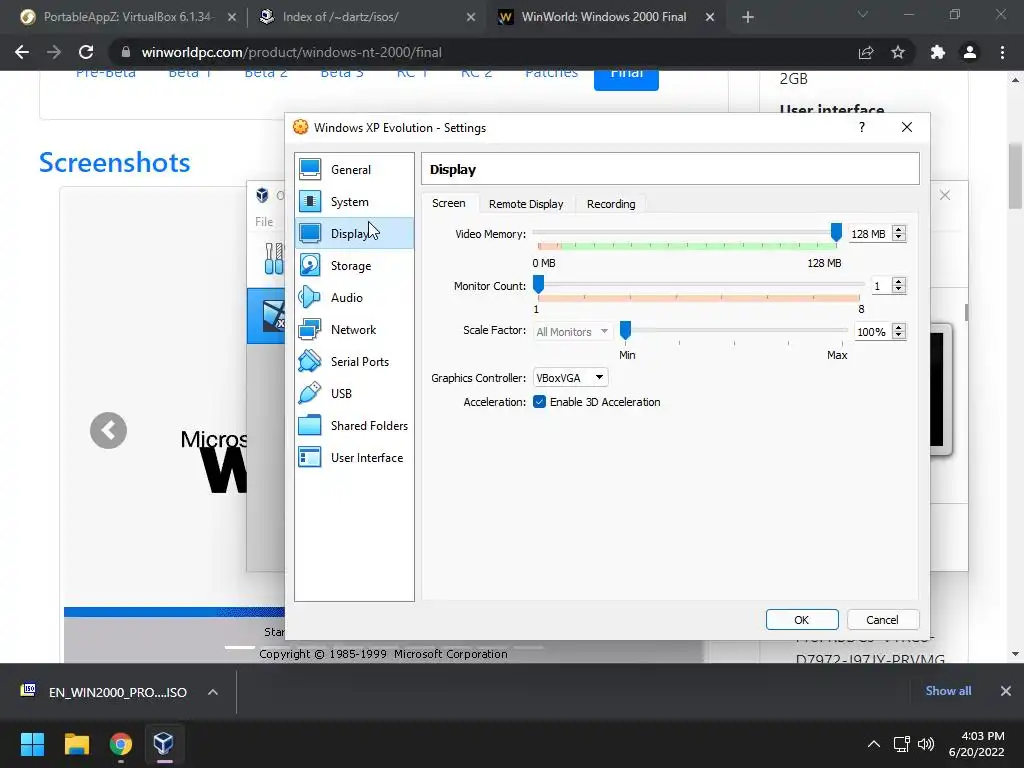Show hidden tray icons chevron
The width and height of the screenshot is (1024, 768).
pyautogui.click(x=874, y=744)
